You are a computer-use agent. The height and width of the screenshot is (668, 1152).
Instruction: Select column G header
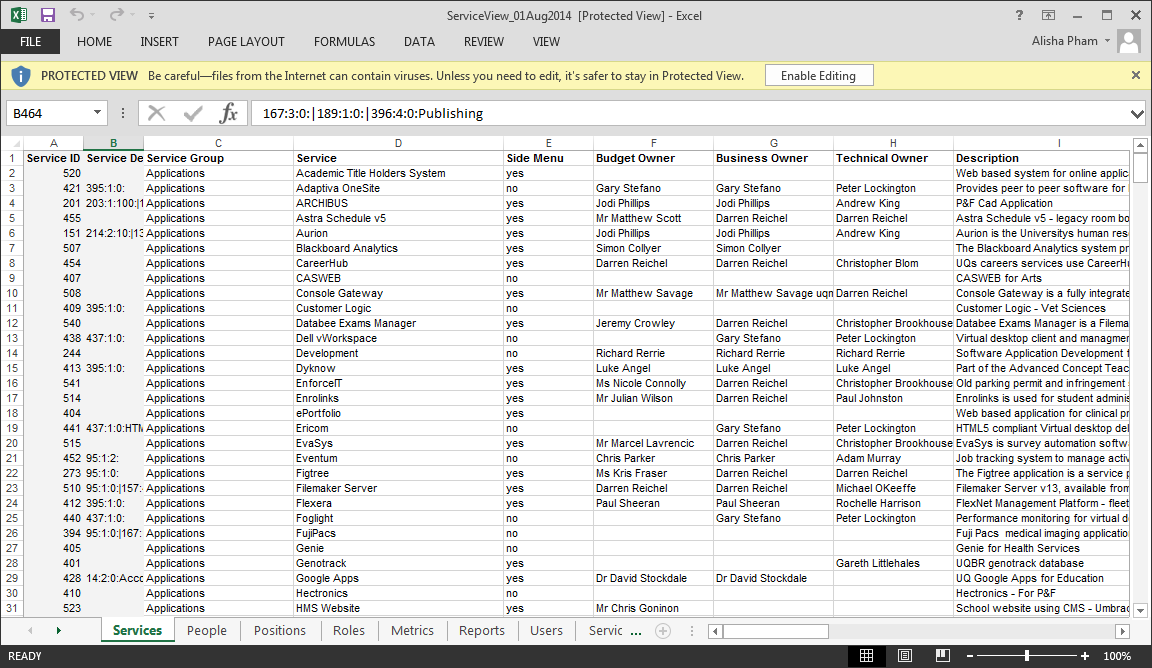774,143
